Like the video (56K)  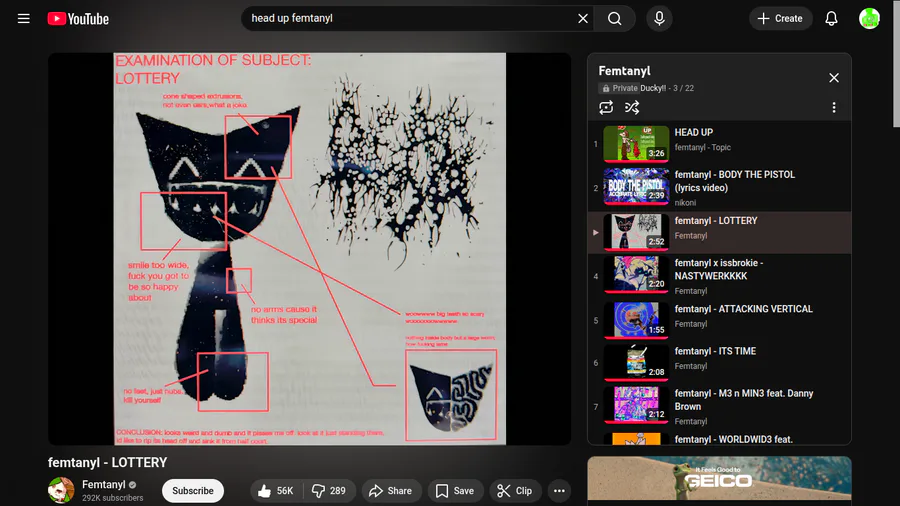[276, 491]
